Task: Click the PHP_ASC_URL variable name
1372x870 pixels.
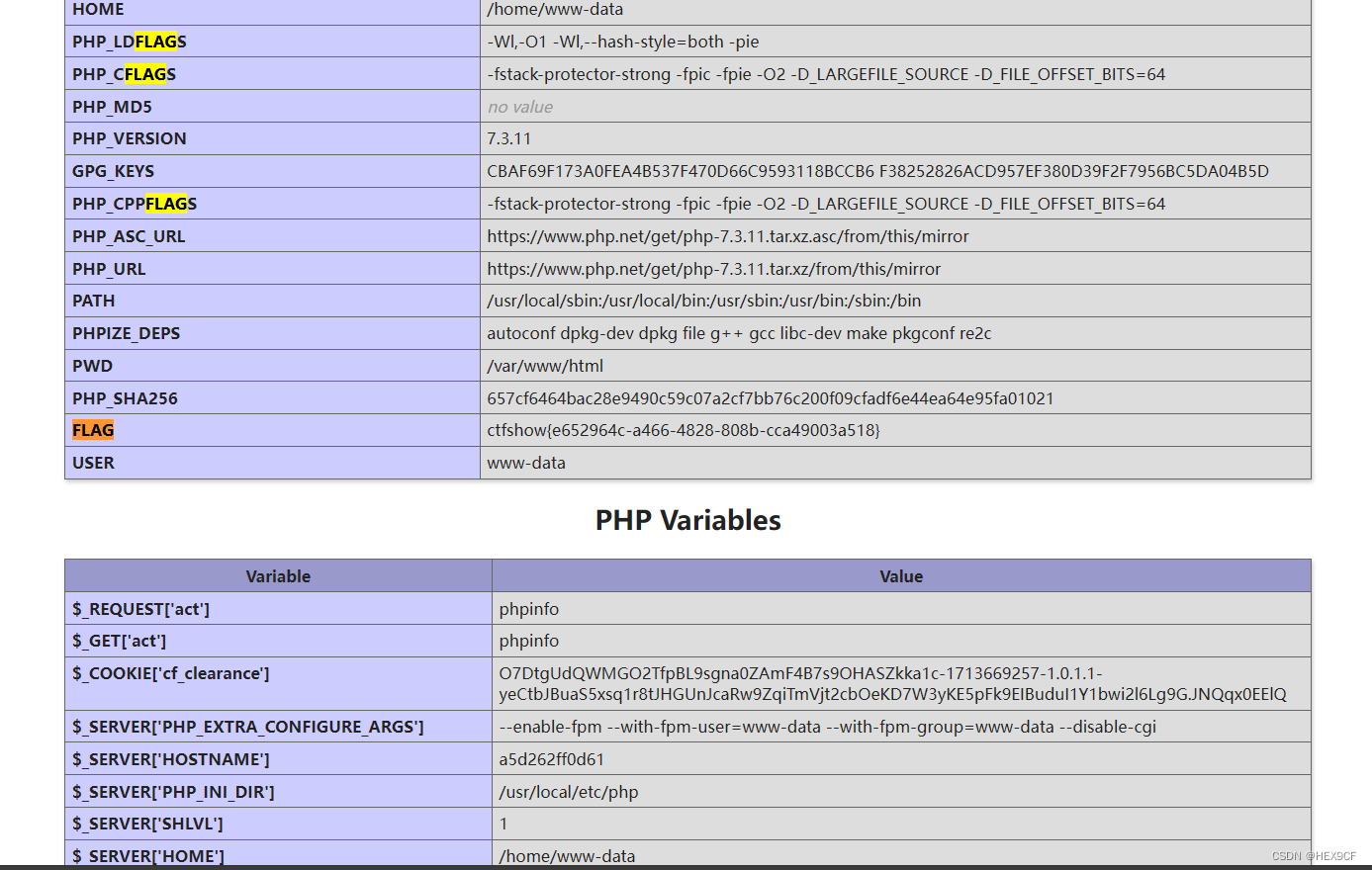Action: coord(129,236)
